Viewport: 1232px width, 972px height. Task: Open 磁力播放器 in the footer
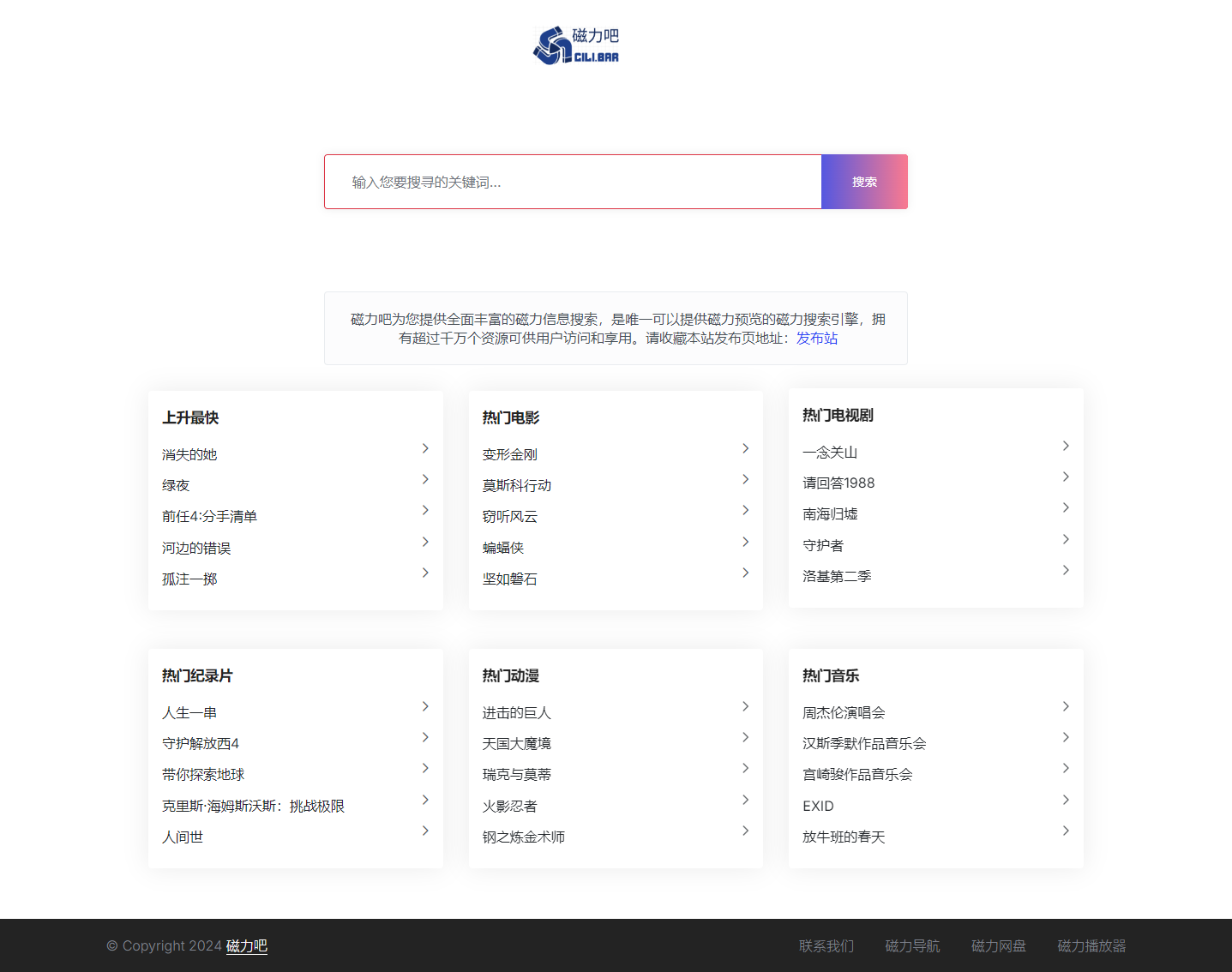click(x=1091, y=945)
